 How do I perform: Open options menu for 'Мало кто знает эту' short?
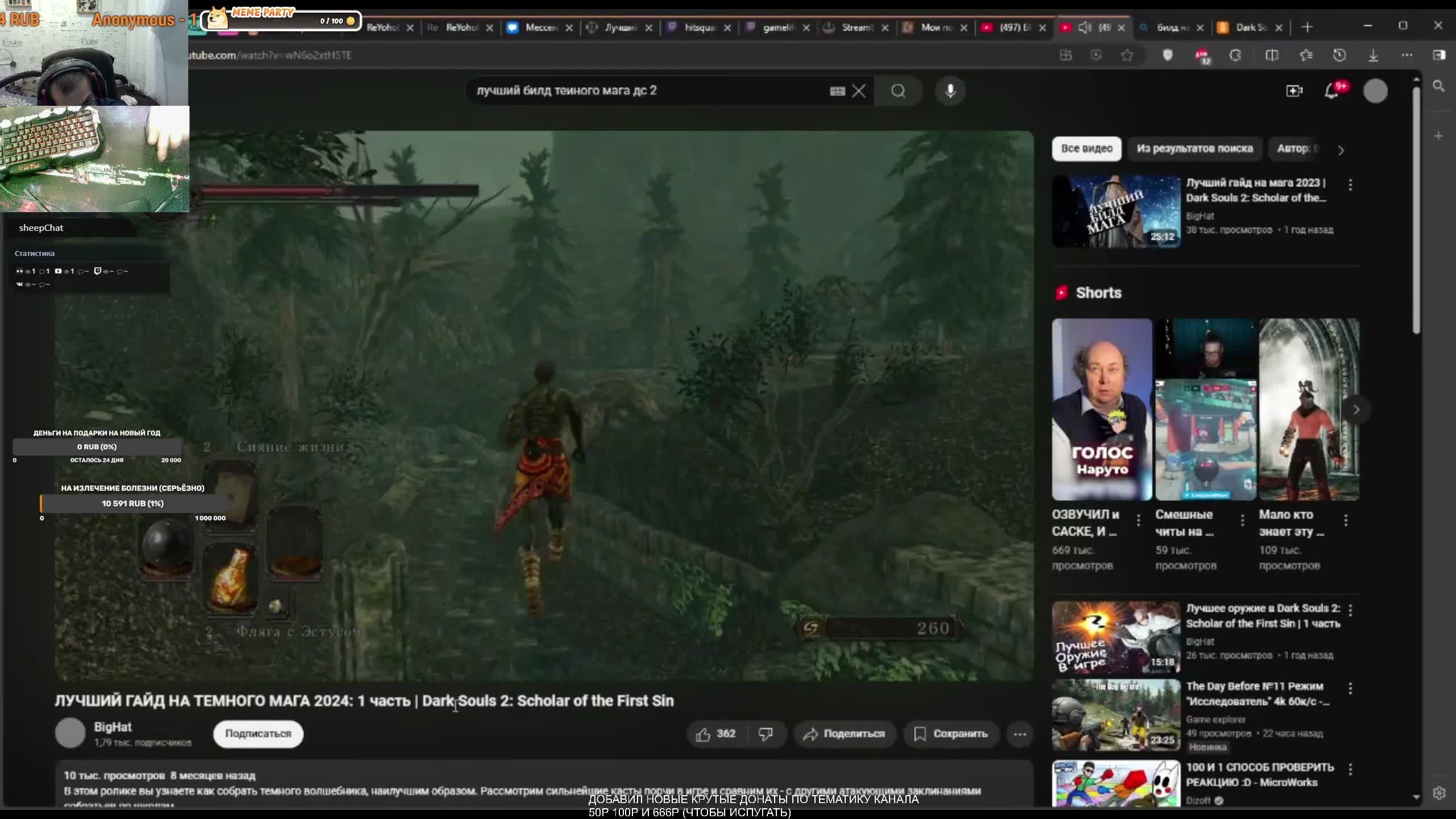(1346, 520)
